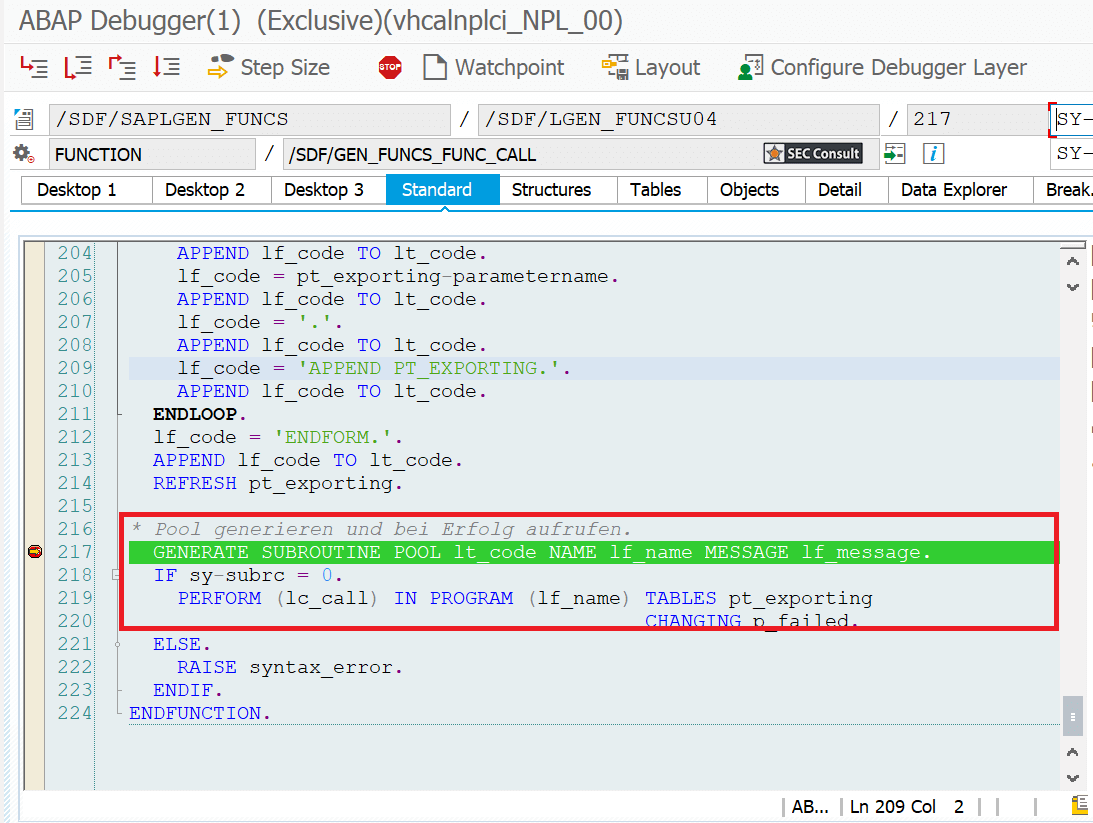Screen dimensions: 1093x823
Task: Switch to the Desktop 3 tab
Action: coord(323,190)
